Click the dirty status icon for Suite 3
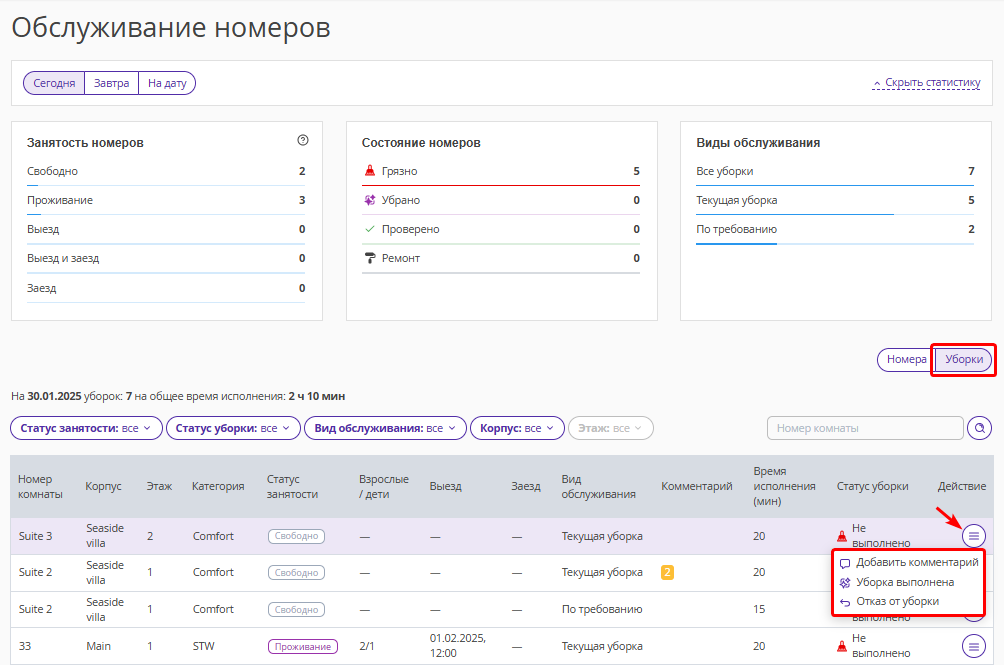 click(x=842, y=536)
